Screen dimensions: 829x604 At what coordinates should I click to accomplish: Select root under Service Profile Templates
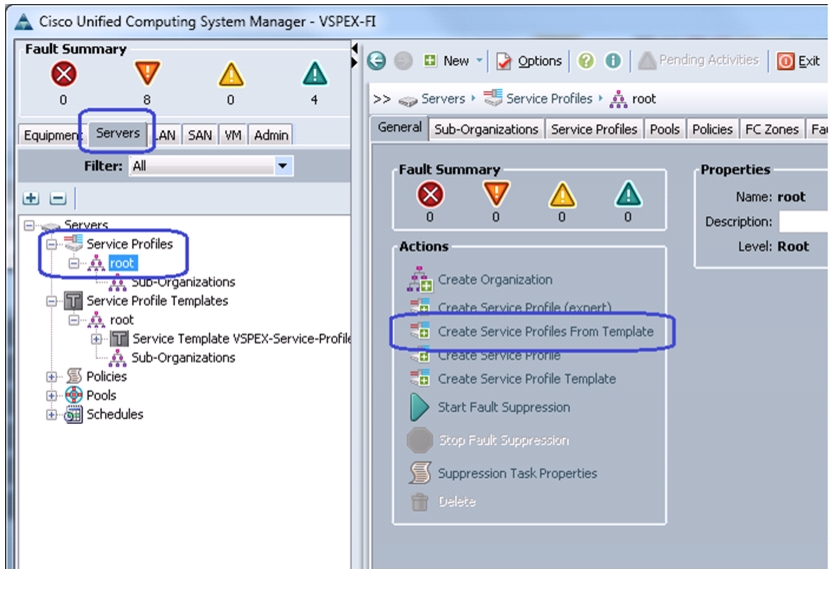pos(122,320)
